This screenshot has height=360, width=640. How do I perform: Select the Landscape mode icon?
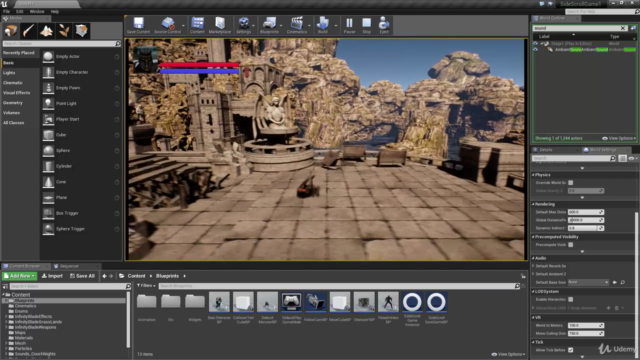point(46,31)
